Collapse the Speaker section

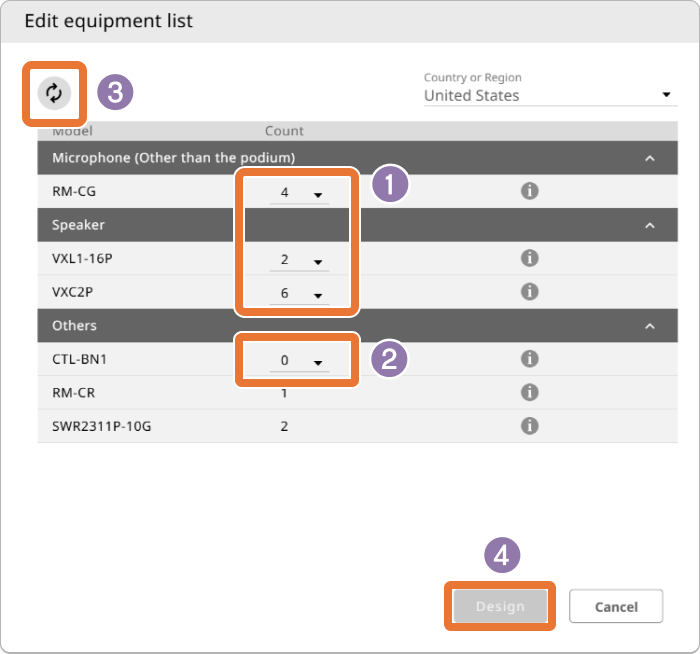tap(650, 225)
